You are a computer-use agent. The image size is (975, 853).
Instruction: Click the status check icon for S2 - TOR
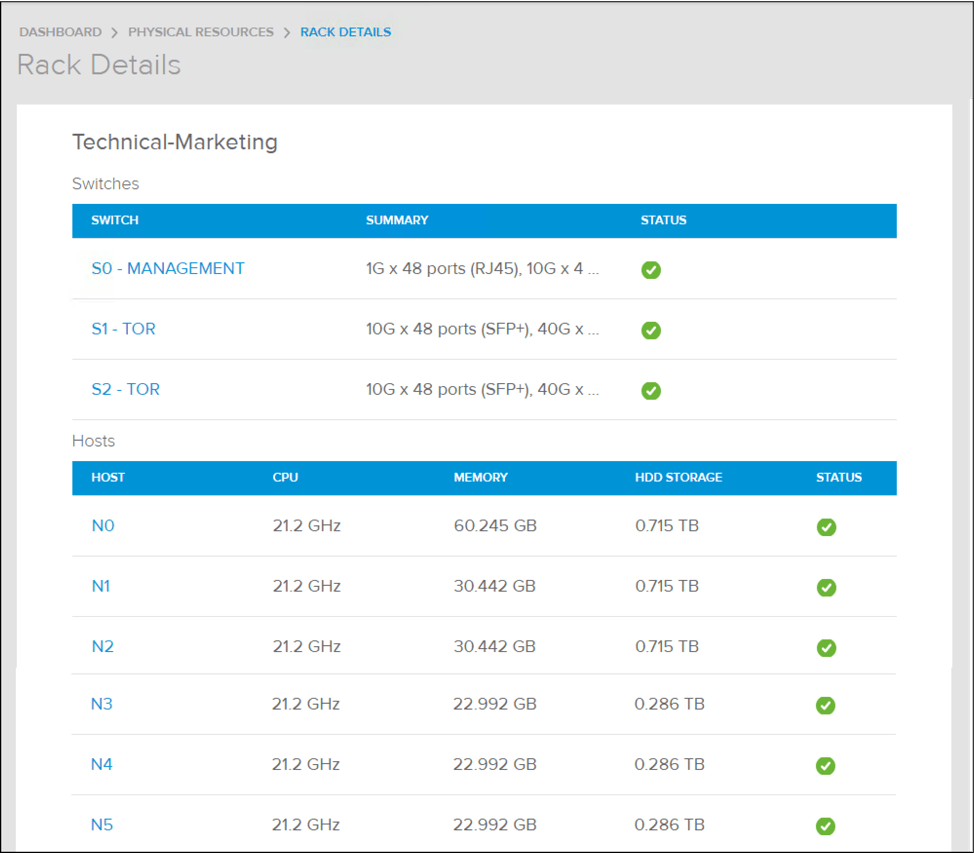coord(651,391)
